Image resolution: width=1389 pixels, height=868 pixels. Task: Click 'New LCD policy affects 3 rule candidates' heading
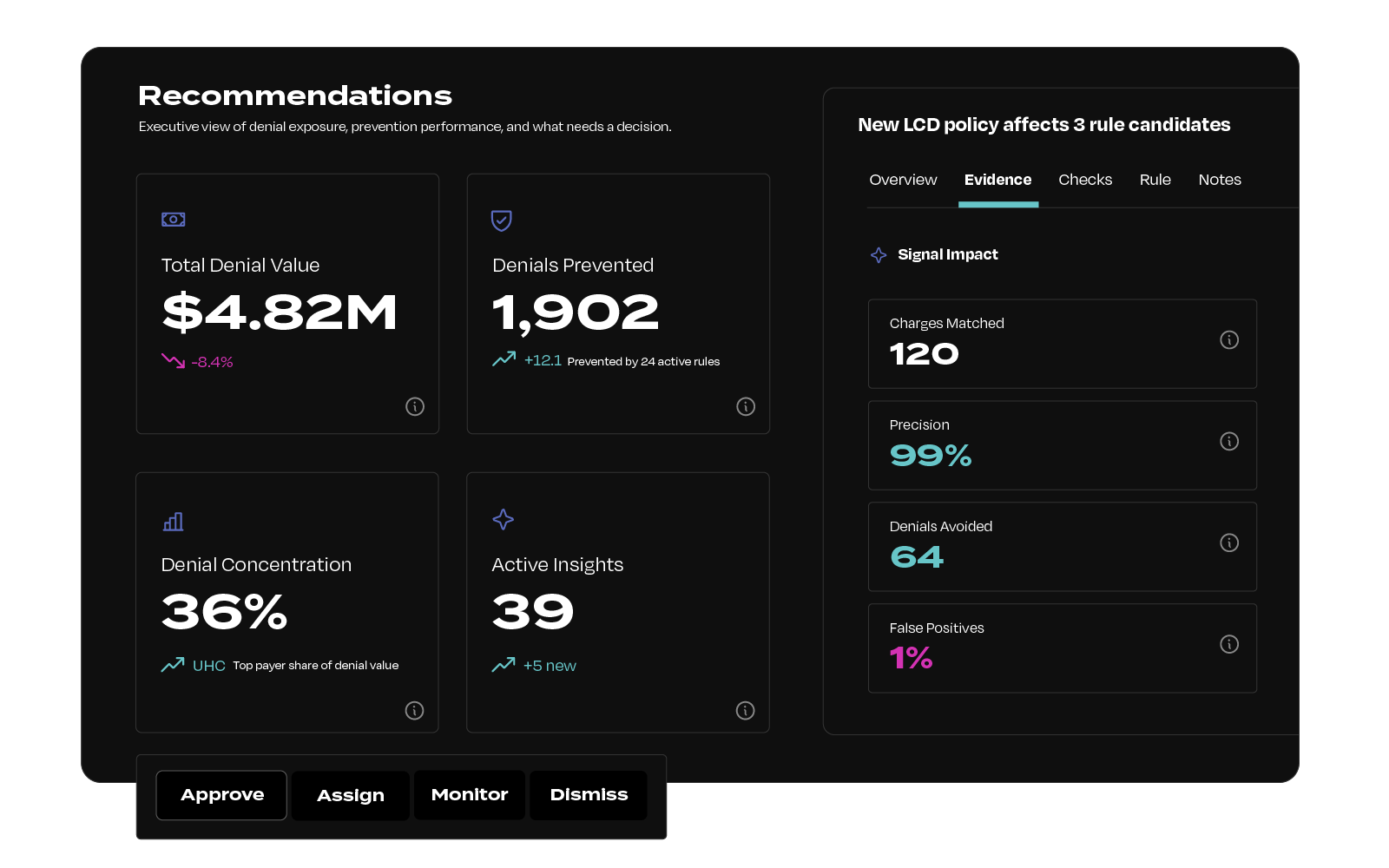coord(1044,125)
